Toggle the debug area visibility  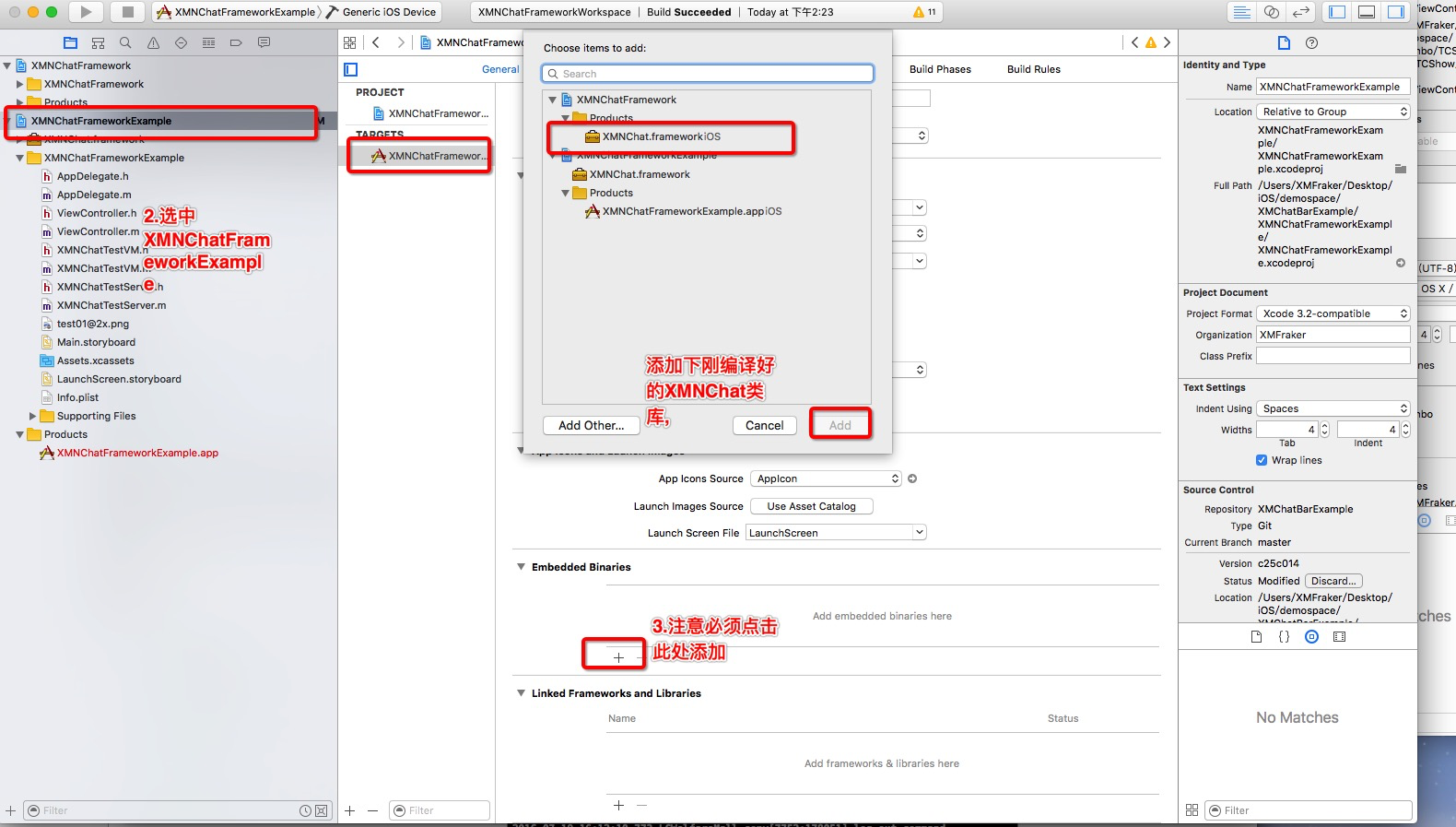[x=1367, y=12]
